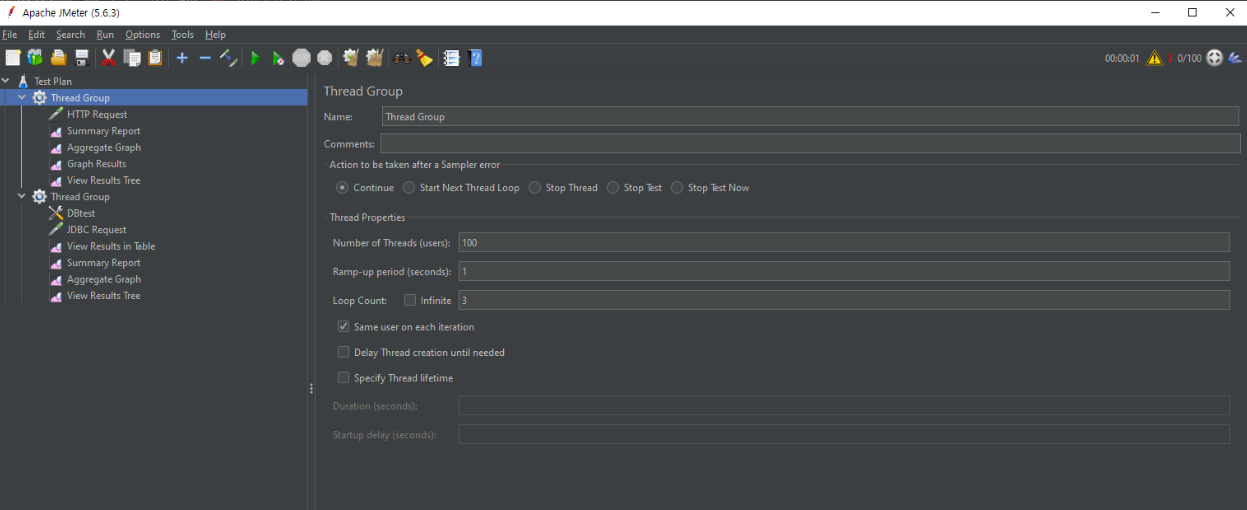Toggle log viewer via yellow warning triangle
The image size is (1247, 510).
tap(1155, 58)
